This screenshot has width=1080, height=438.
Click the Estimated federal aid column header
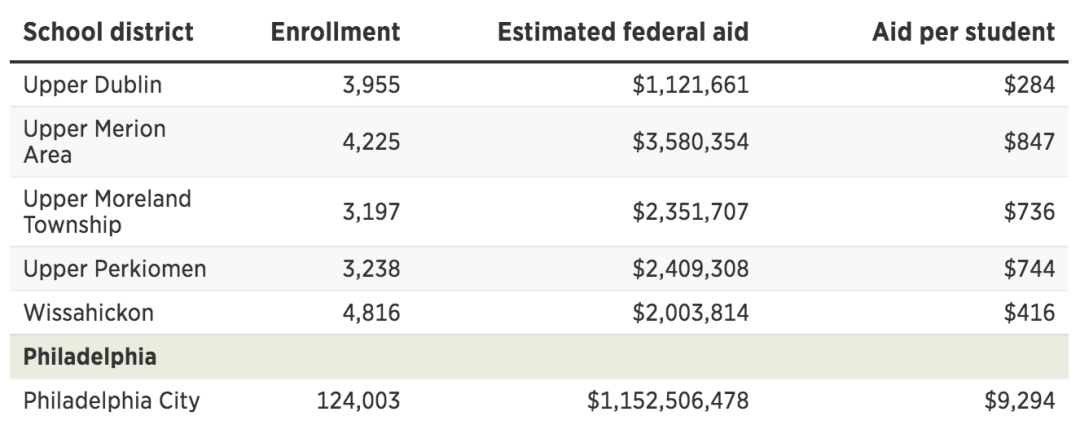point(622,32)
